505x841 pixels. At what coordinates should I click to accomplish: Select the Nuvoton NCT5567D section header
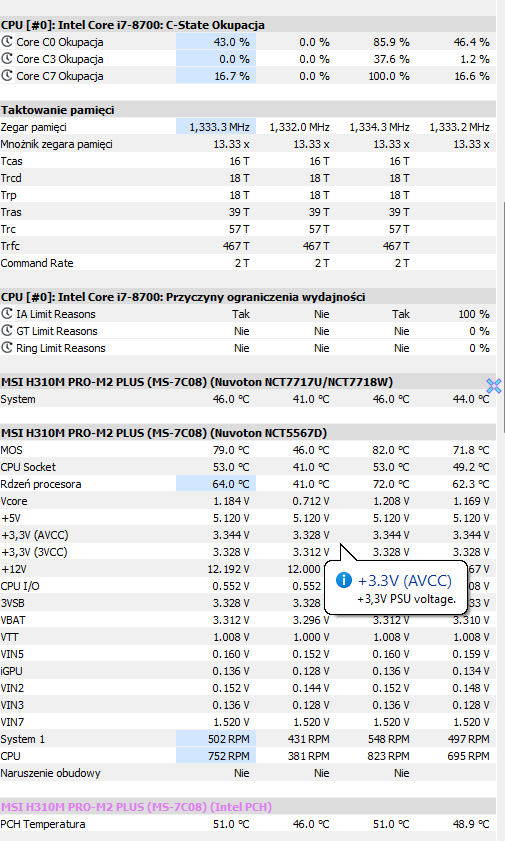pyautogui.click(x=248, y=433)
